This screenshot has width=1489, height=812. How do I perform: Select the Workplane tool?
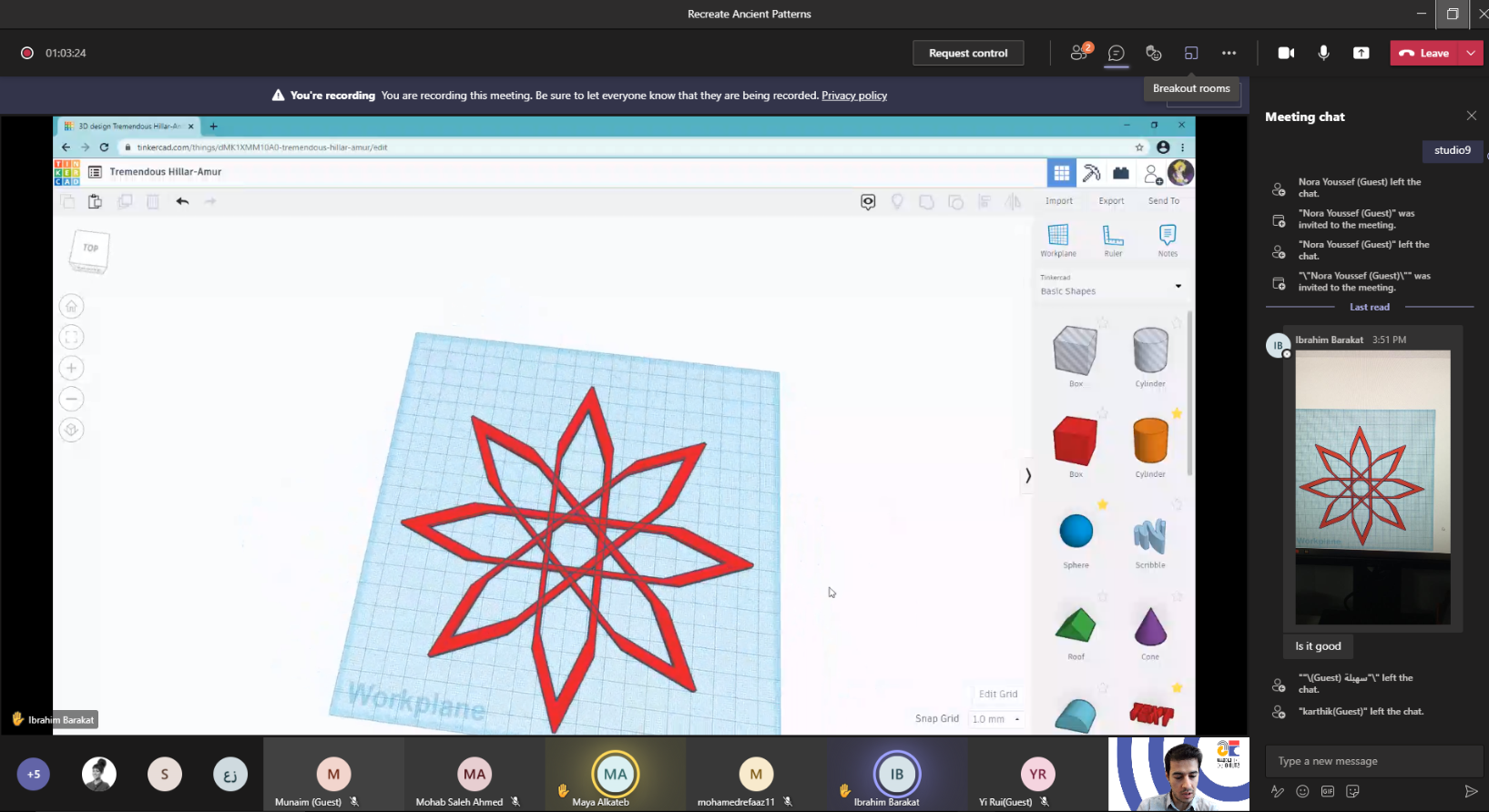click(1058, 240)
